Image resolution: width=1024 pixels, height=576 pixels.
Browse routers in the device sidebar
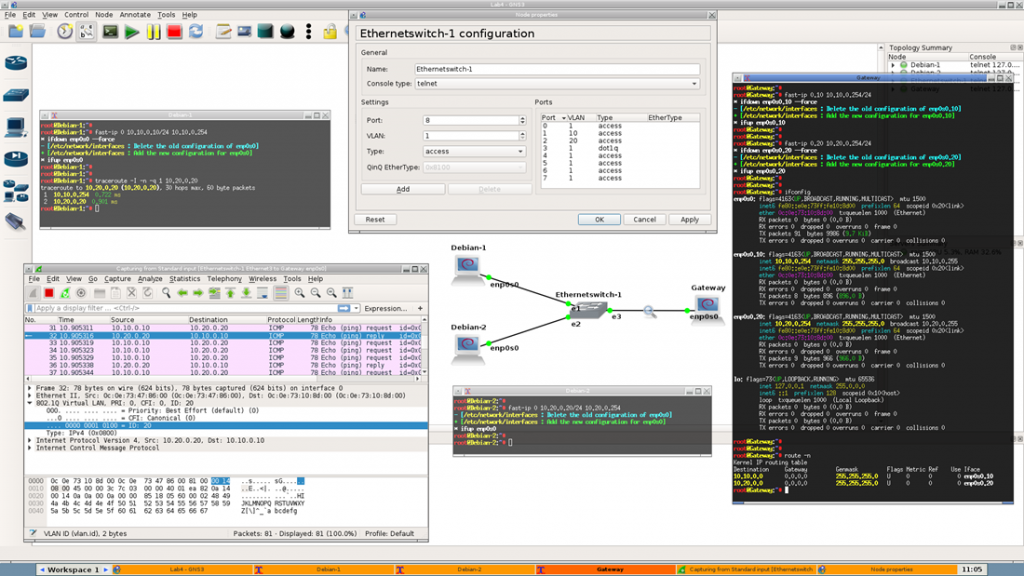pyautogui.click(x=15, y=63)
